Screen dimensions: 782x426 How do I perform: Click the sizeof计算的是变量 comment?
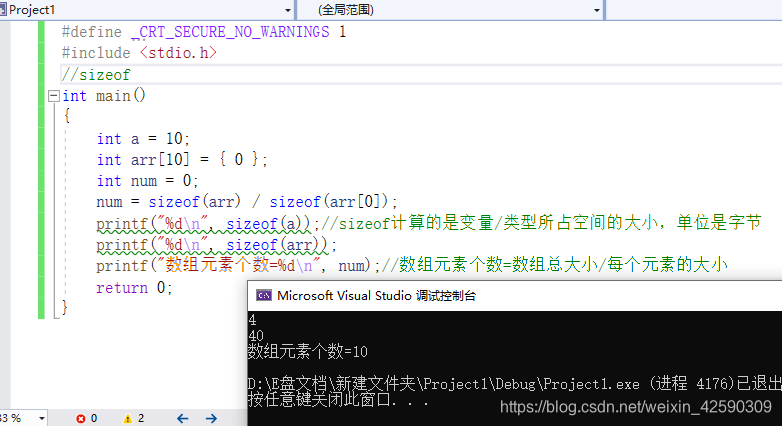[542, 223]
